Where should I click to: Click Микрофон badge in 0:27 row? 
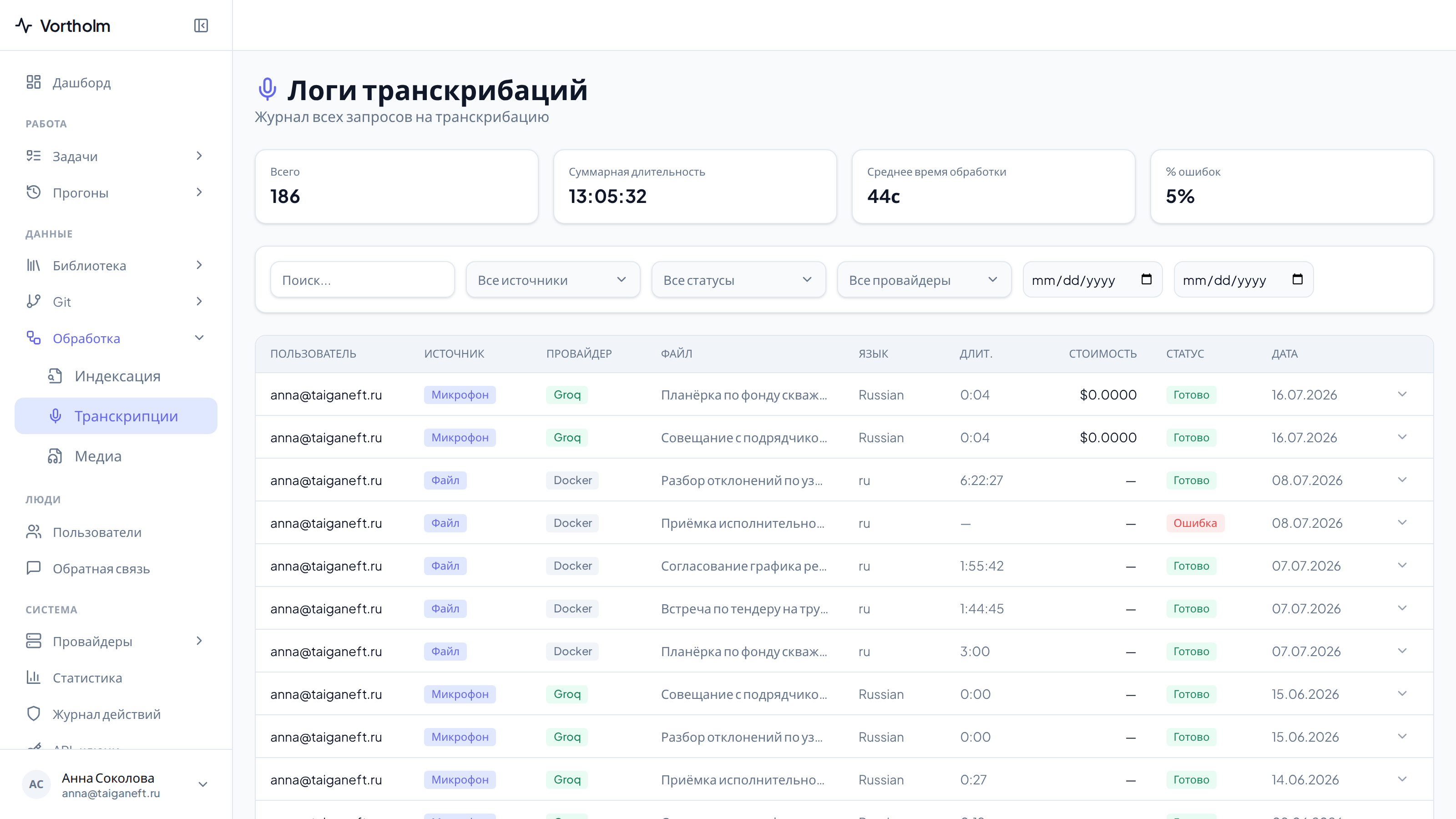coord(460,779)
